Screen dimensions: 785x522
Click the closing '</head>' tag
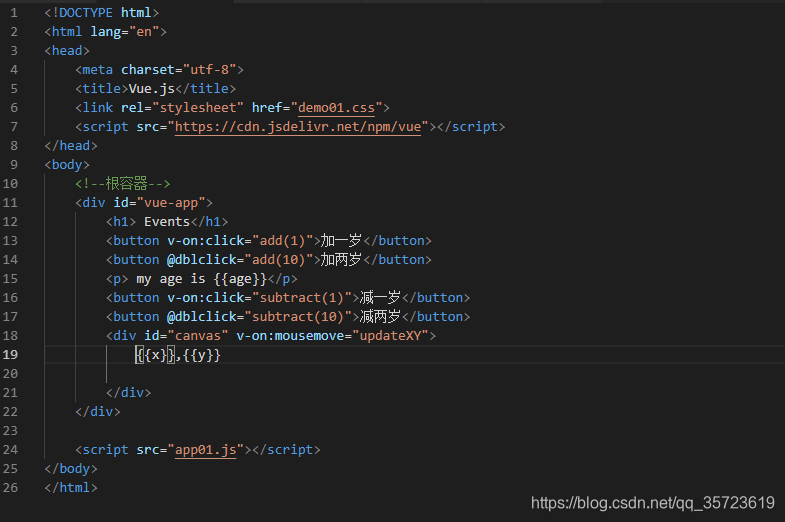point(71,146)
